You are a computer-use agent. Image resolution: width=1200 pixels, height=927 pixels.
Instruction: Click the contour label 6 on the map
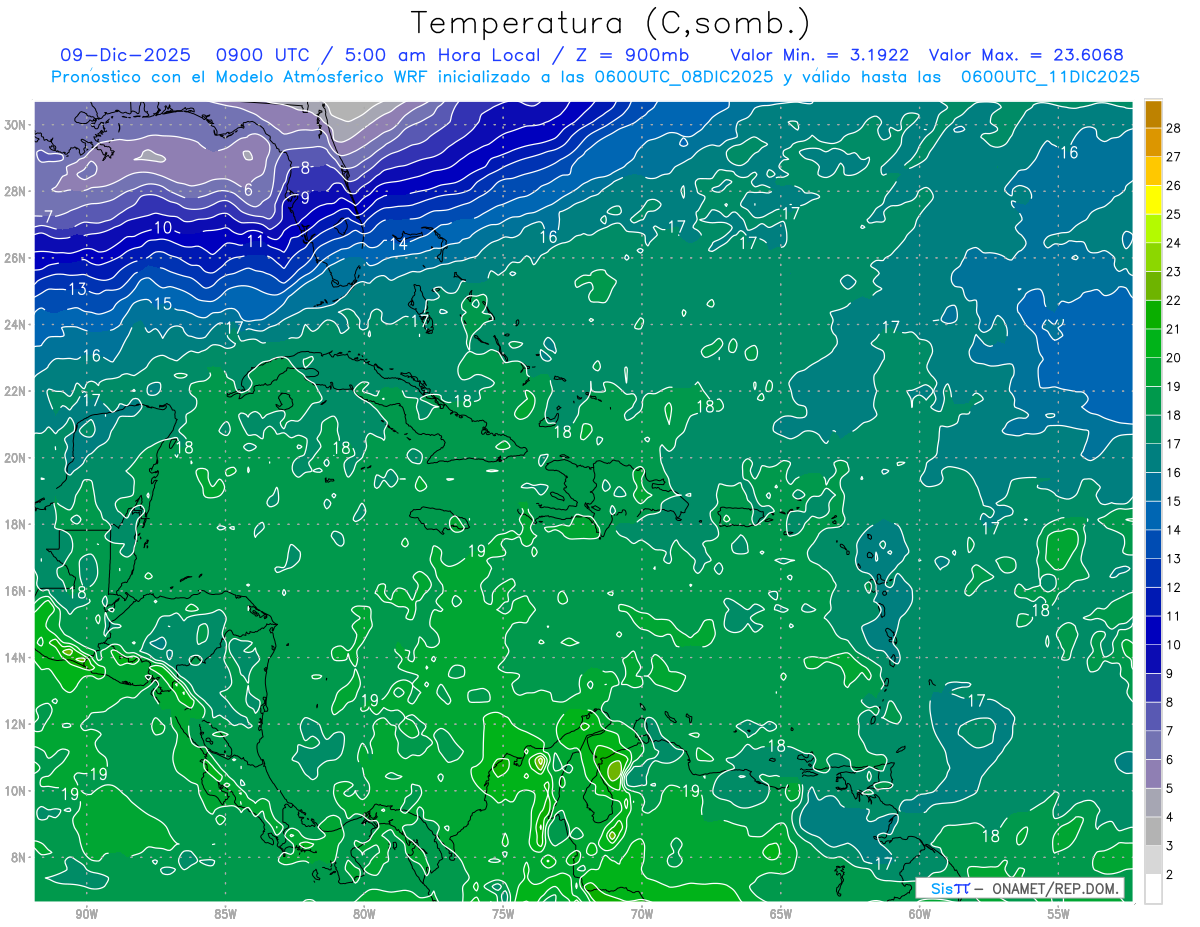coord(248,190)
